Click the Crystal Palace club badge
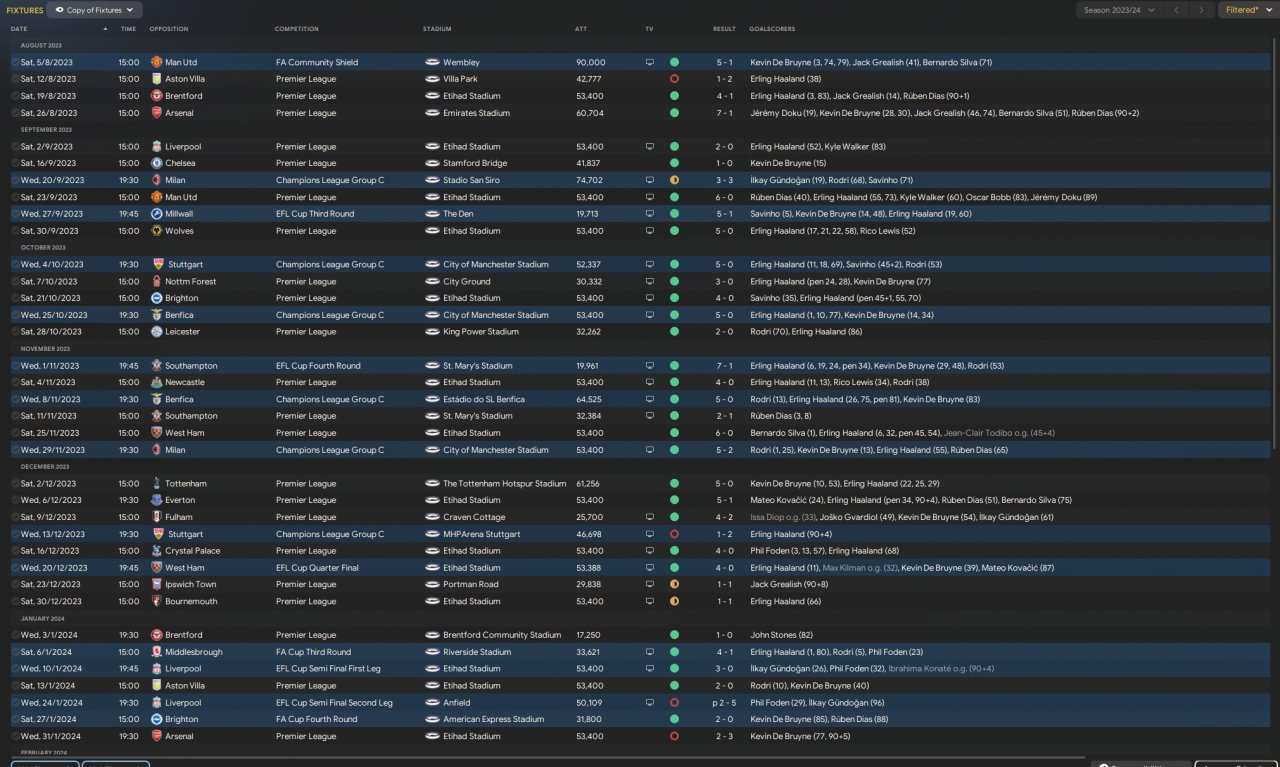Viewport: 1280px width, 767px height. coord(156,551)
